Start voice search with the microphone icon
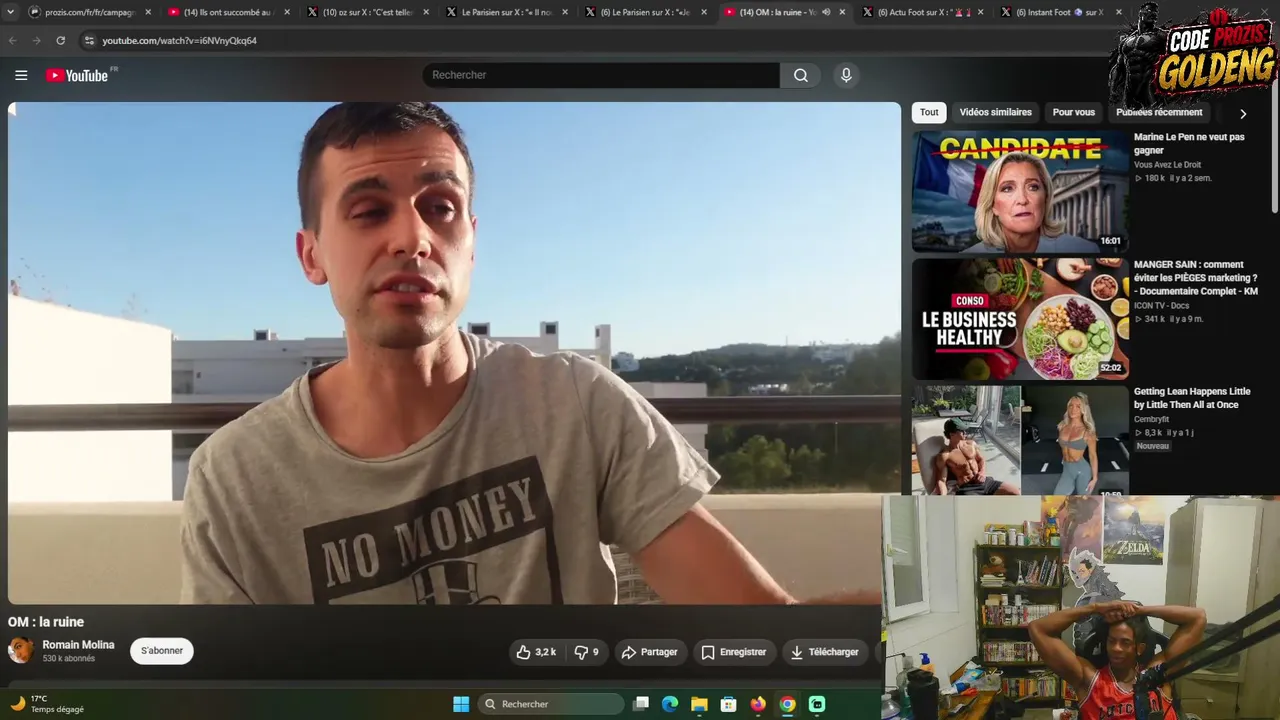Screen dimensions: 1280x720 click(x=846, y=75)
